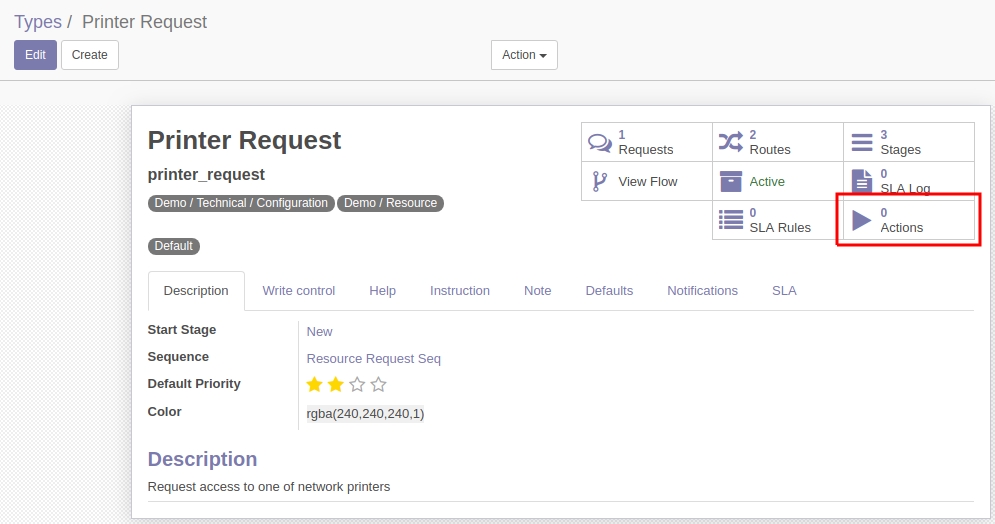Toggle the Active status button
The width and height of the screenshot is (995, 524).
pyautogui.click(x=778, y=181)
